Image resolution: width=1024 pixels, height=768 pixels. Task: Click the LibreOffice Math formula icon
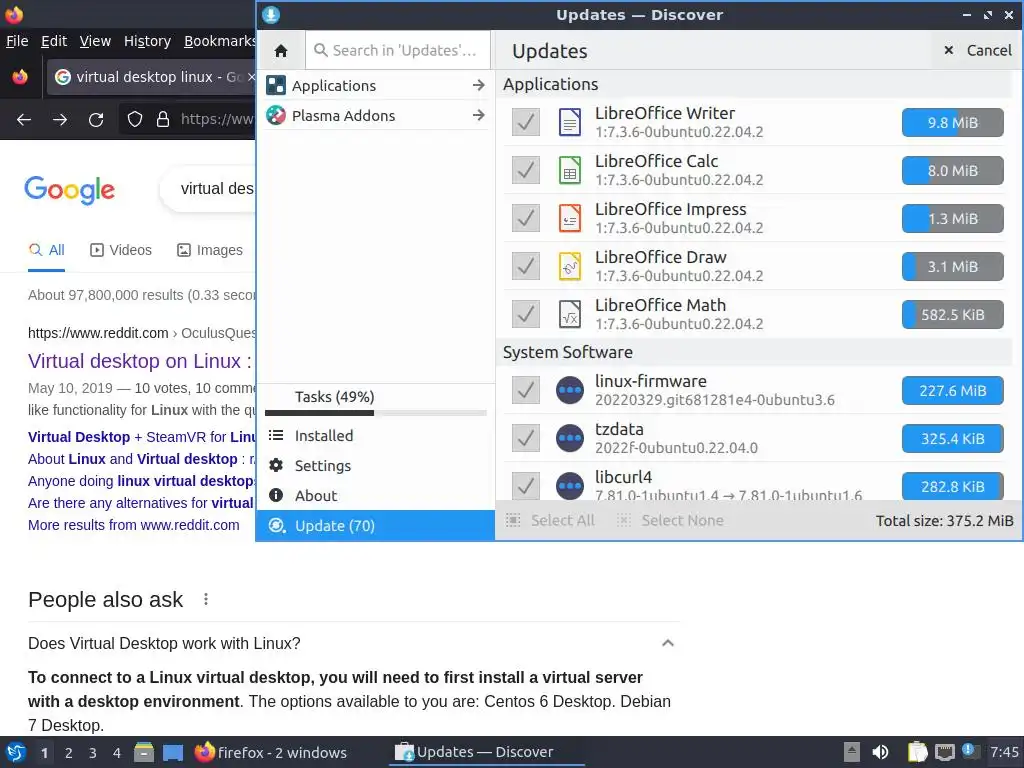pos(569,314)
